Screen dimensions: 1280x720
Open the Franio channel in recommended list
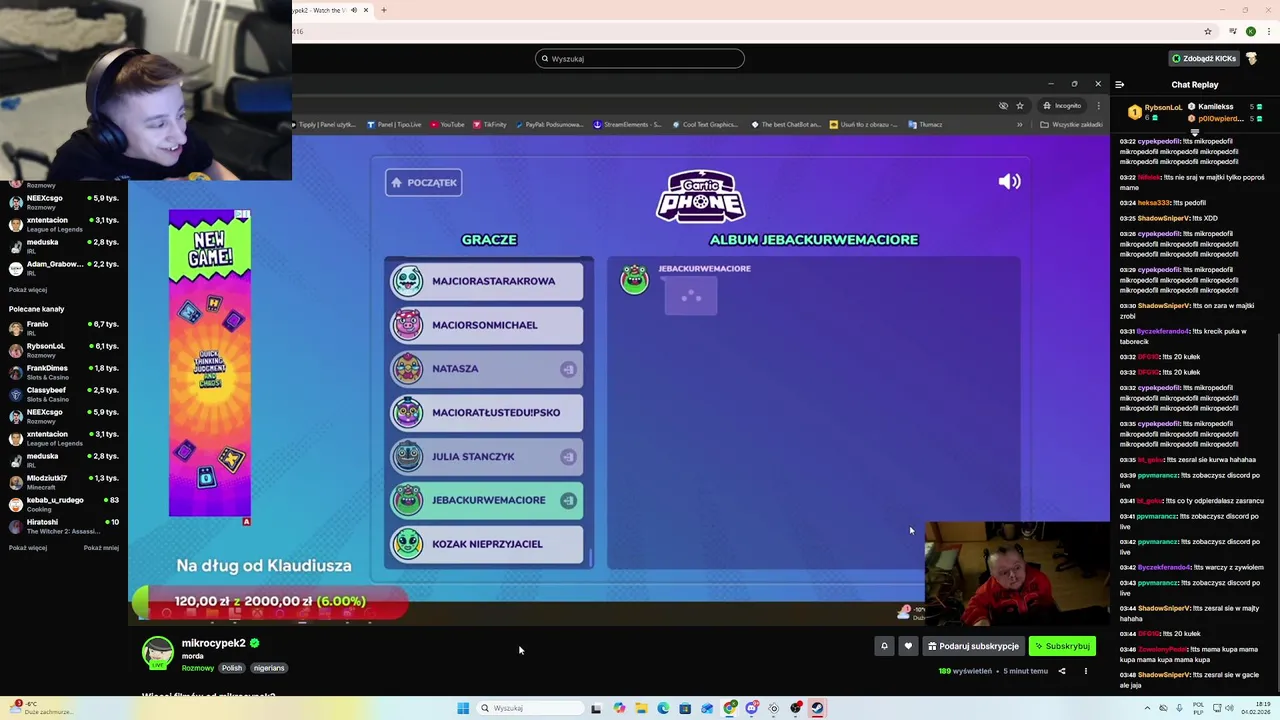click(x=64, y=328)
